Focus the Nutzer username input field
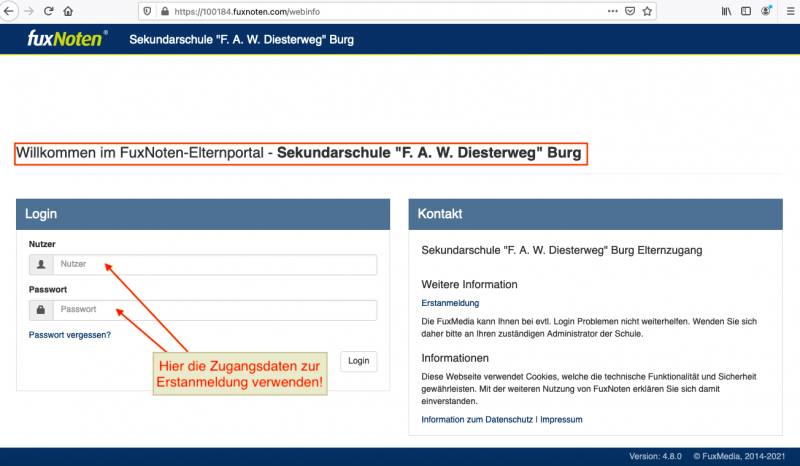Viewport: 800px width, 466px height. pos(215,264)
